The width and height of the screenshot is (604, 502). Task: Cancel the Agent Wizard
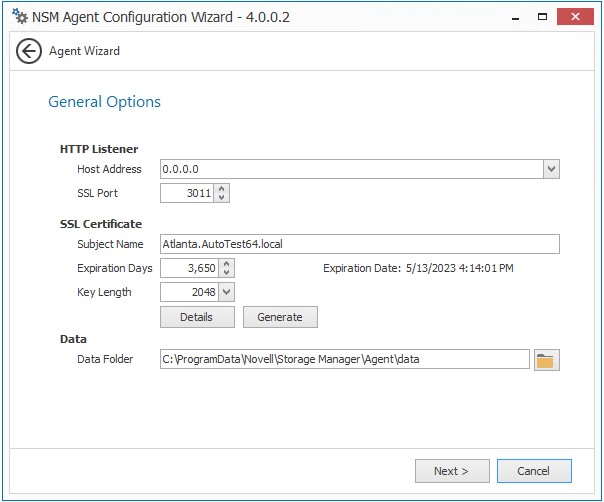(534, 471)
